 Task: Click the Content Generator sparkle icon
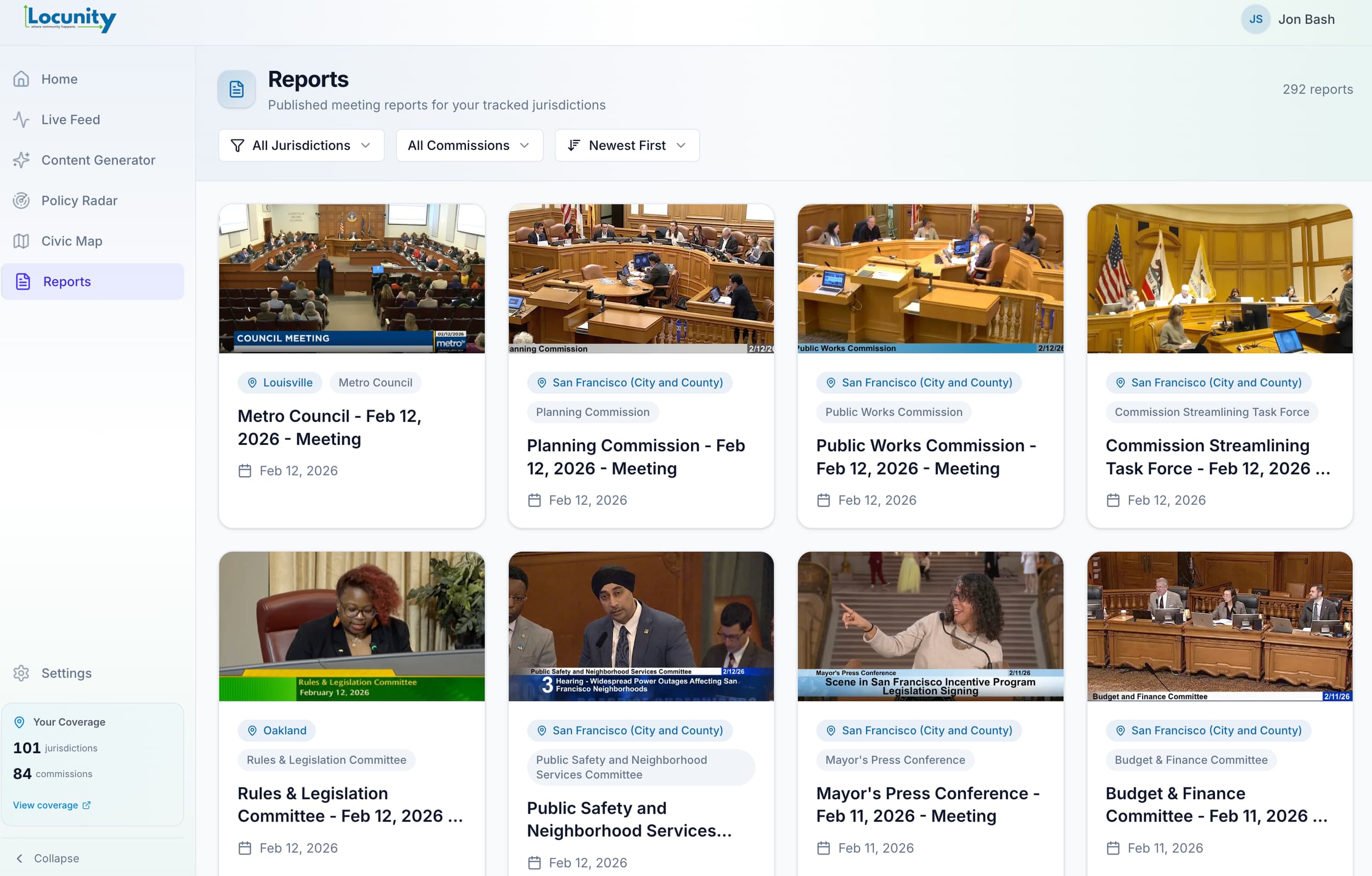point(21,160)
